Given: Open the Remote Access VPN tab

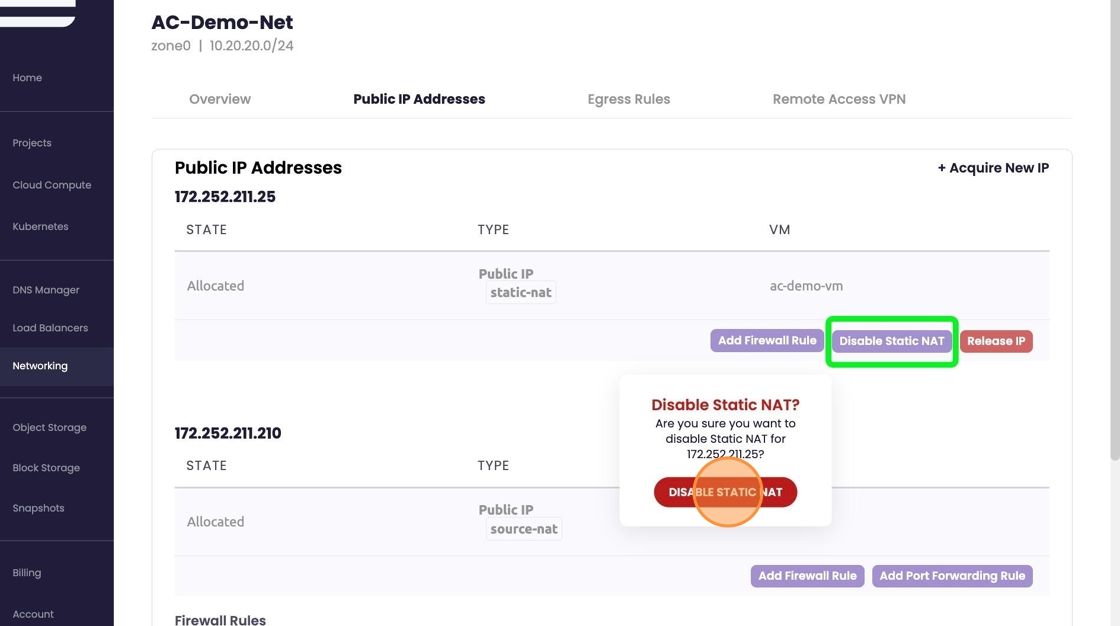Looking at the screenshot, I should tap(839, 99).
